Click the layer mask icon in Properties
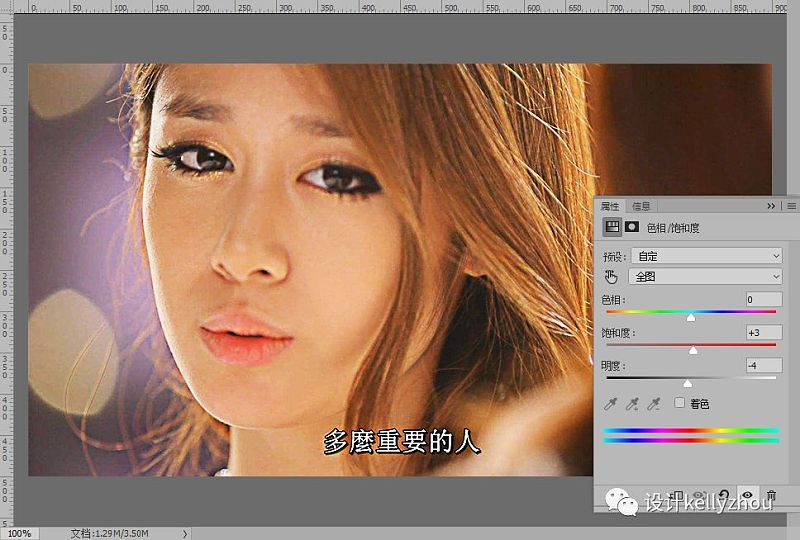The image size is (800, 540). tap(632, 227)
